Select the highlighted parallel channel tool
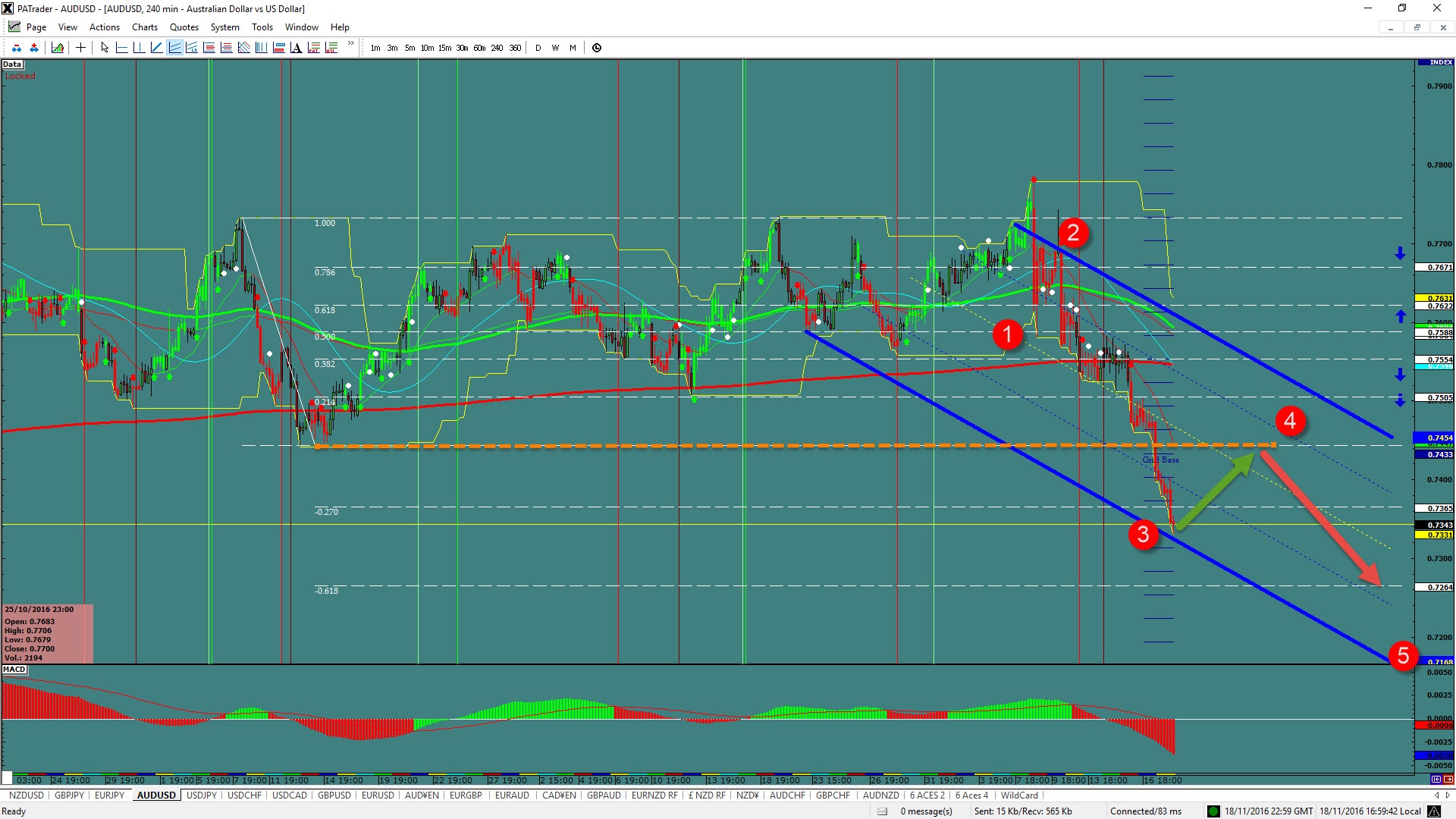 174,48
